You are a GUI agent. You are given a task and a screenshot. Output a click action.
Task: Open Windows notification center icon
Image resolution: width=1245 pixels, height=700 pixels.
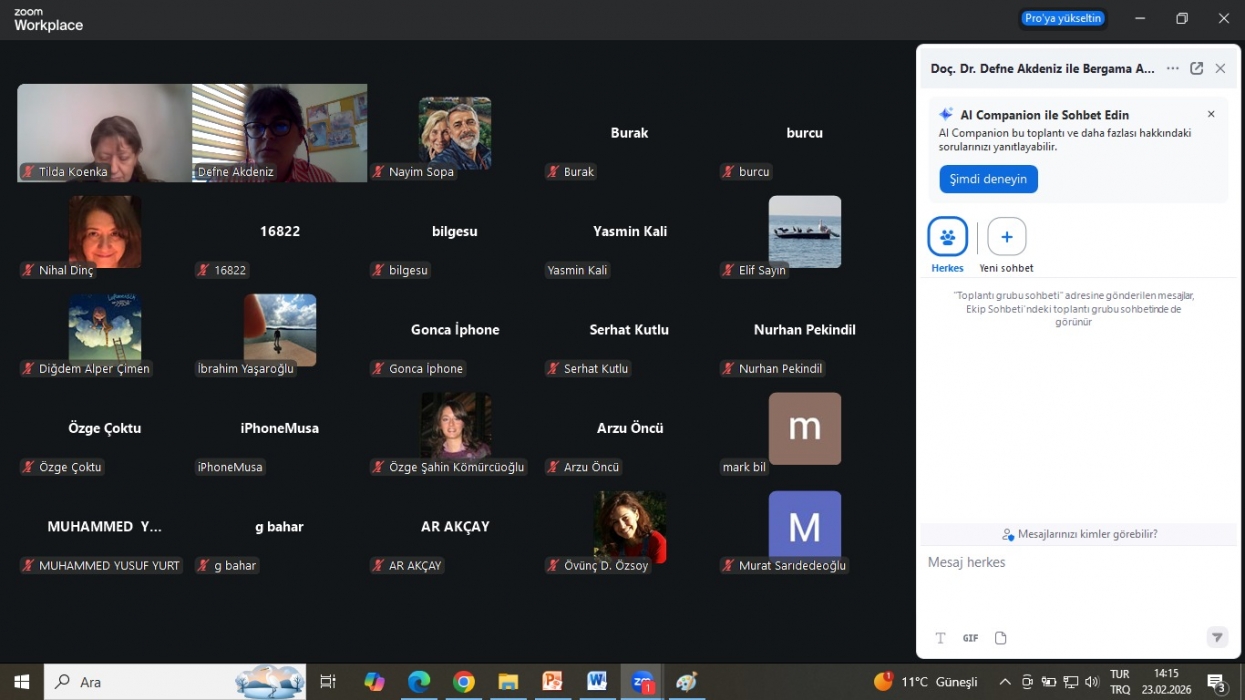tap(1217, 682)
